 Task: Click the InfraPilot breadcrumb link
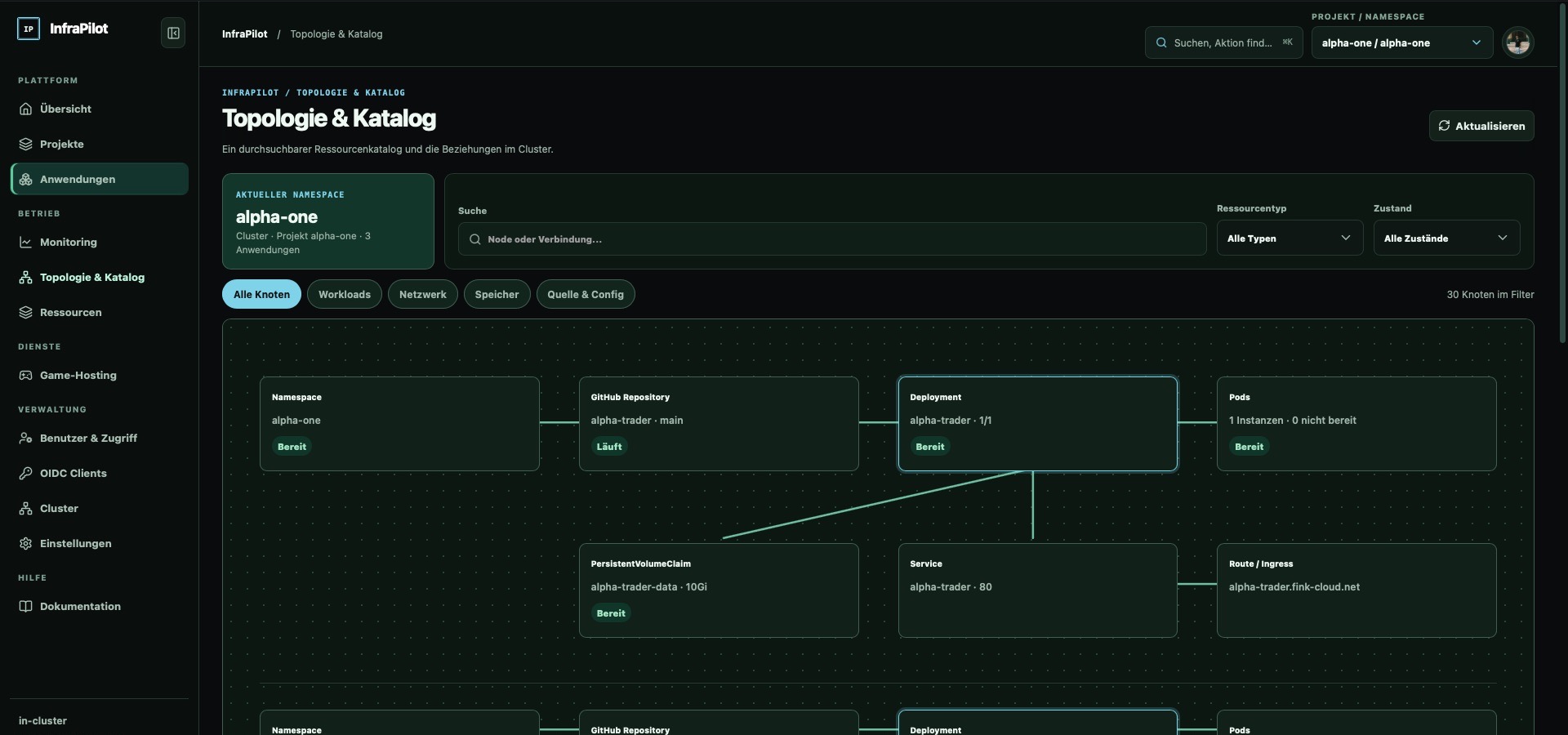tap(244, 33)
